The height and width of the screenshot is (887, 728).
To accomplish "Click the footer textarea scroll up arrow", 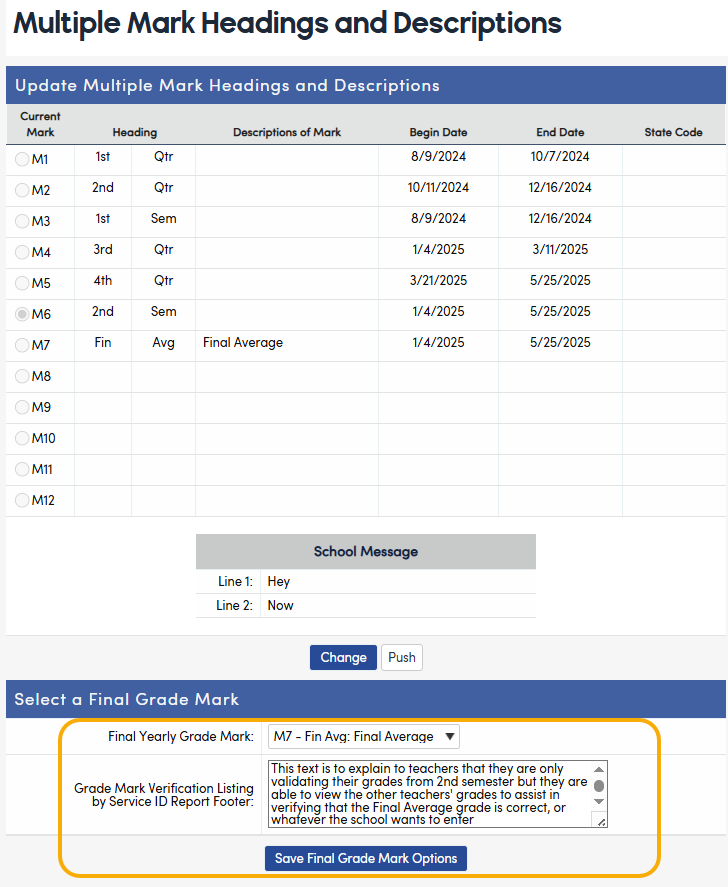I will [x=599, y=769].
